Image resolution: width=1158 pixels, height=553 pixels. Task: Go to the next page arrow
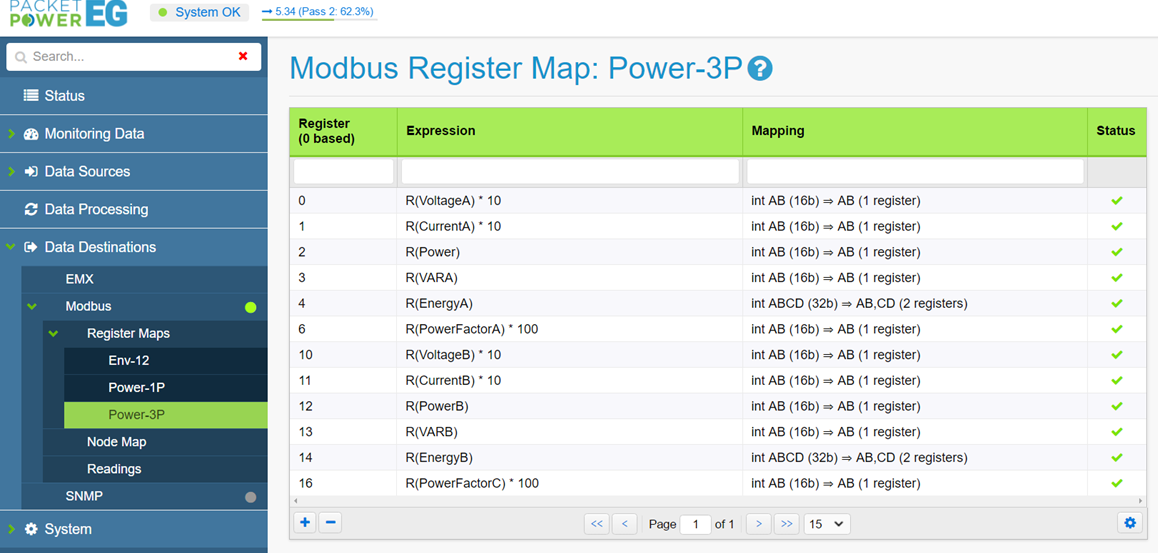pos(759,524)
